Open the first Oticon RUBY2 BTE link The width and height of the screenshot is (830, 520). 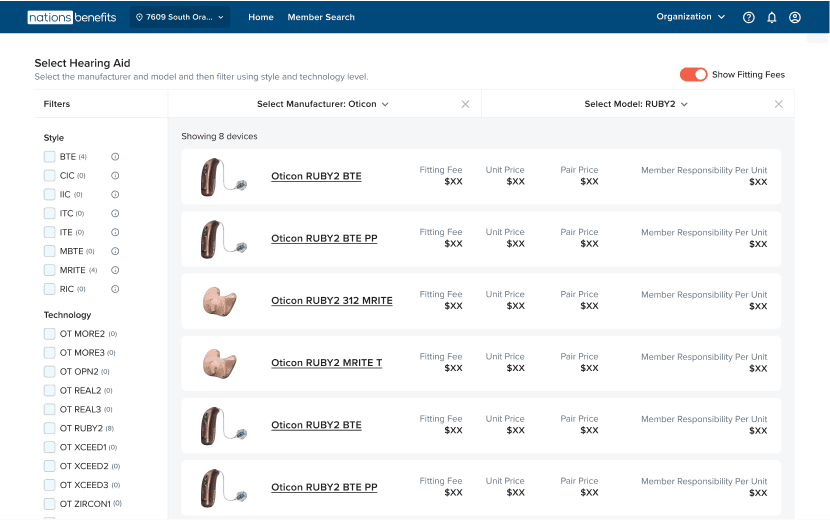316,176
